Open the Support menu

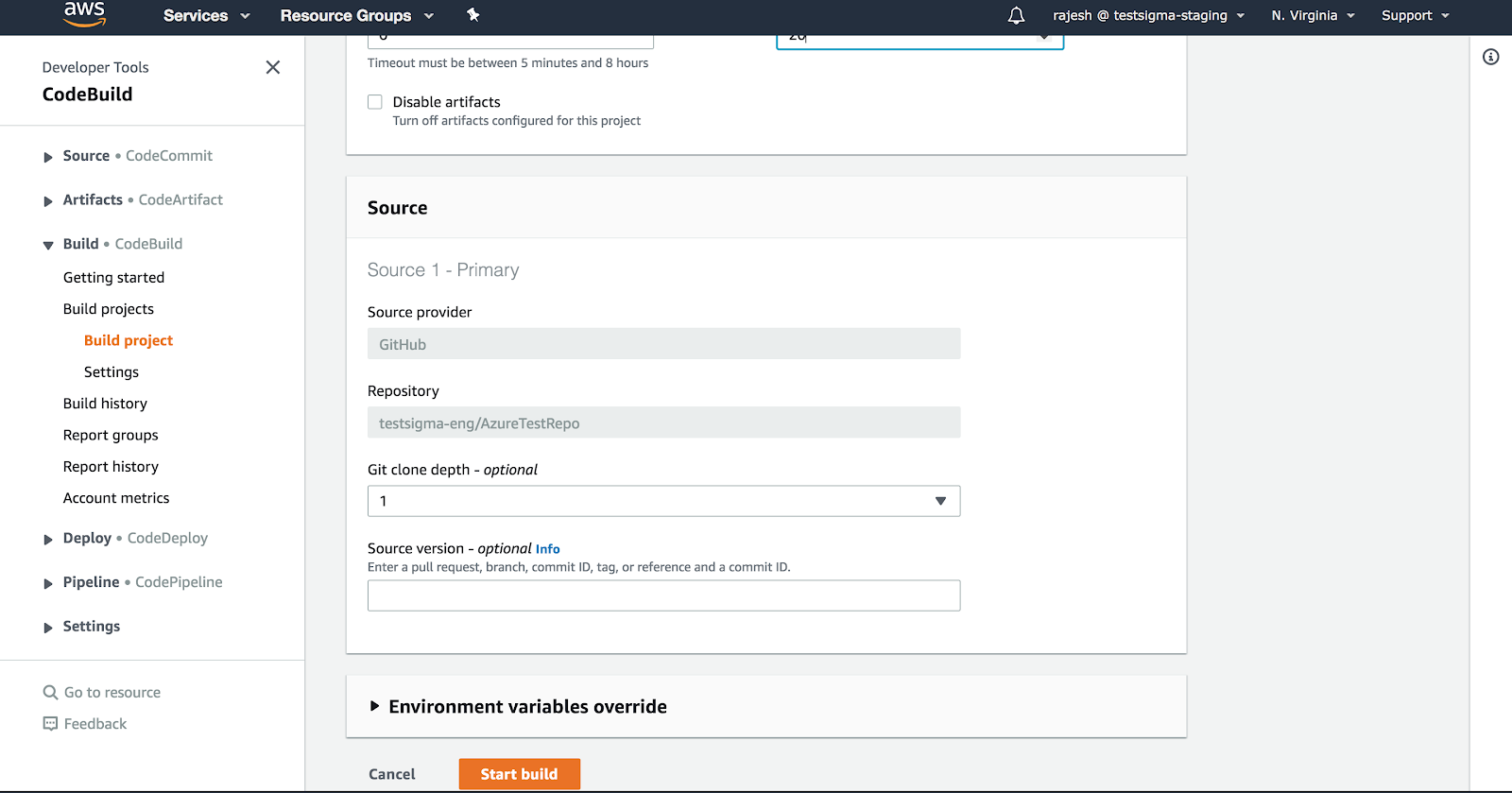click(1415, 15)
